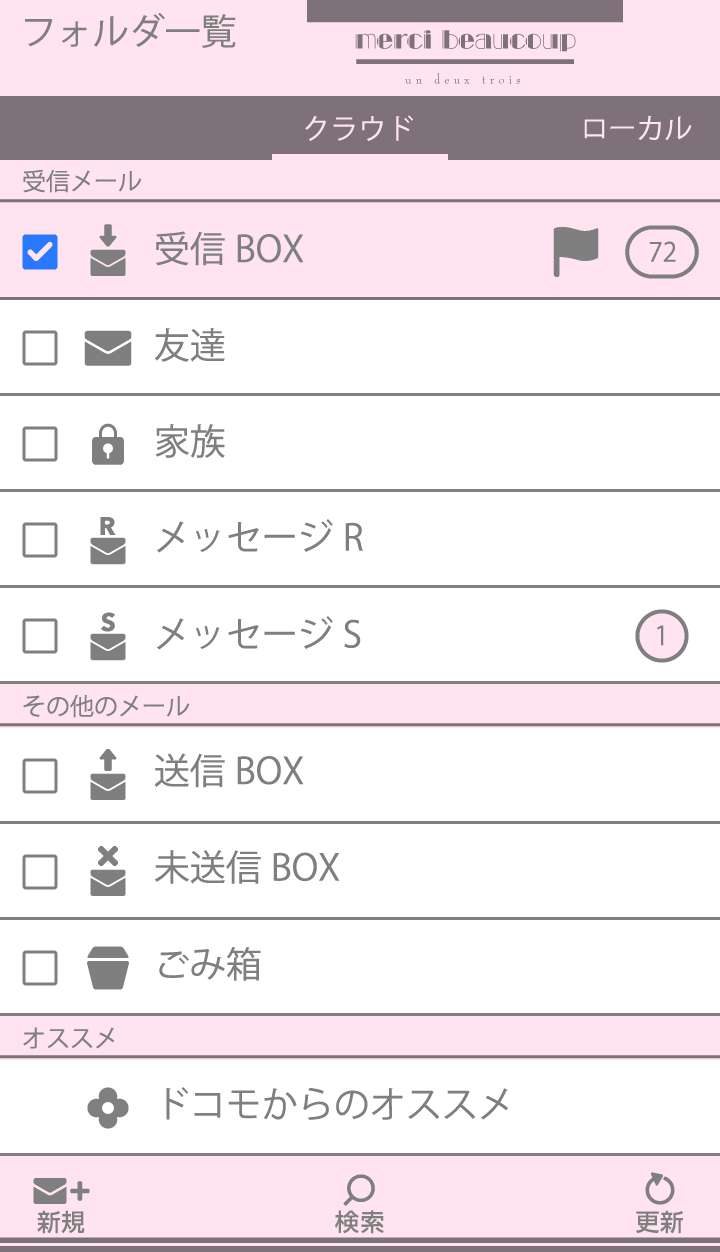The width and height of the screenshot is (720, 1252).
Task: Switch to the クラウド tab
Action: (359, 129)
